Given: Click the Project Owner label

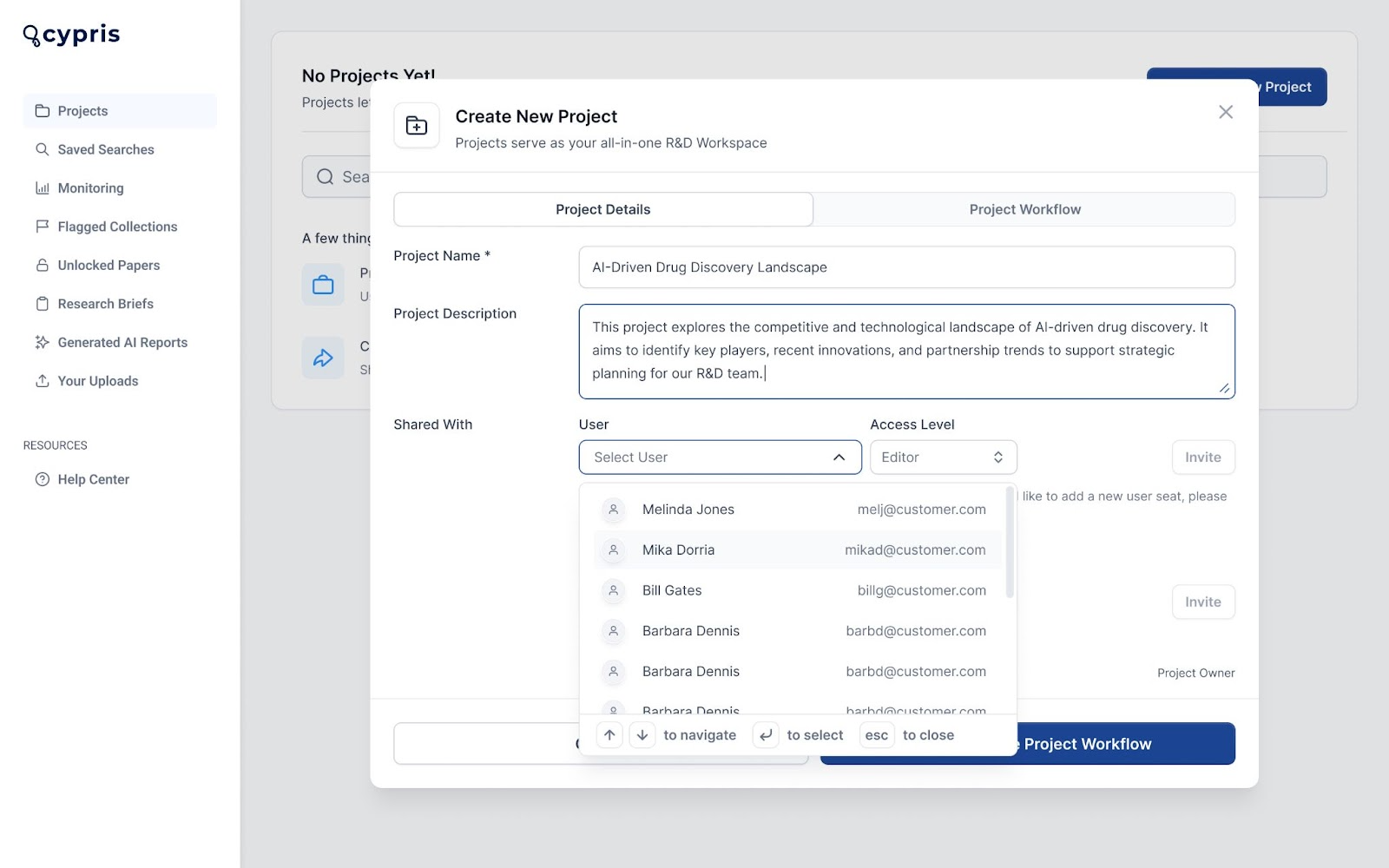Looking at the screenshot, I should tap(1195, 673).
